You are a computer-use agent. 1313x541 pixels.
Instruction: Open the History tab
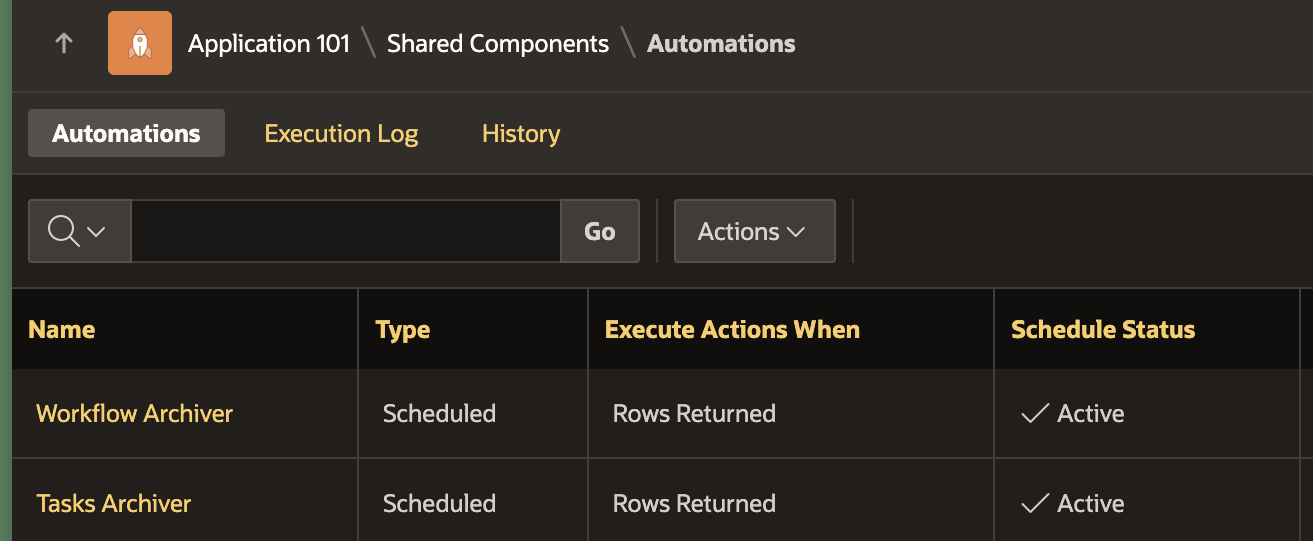point(521,134)
